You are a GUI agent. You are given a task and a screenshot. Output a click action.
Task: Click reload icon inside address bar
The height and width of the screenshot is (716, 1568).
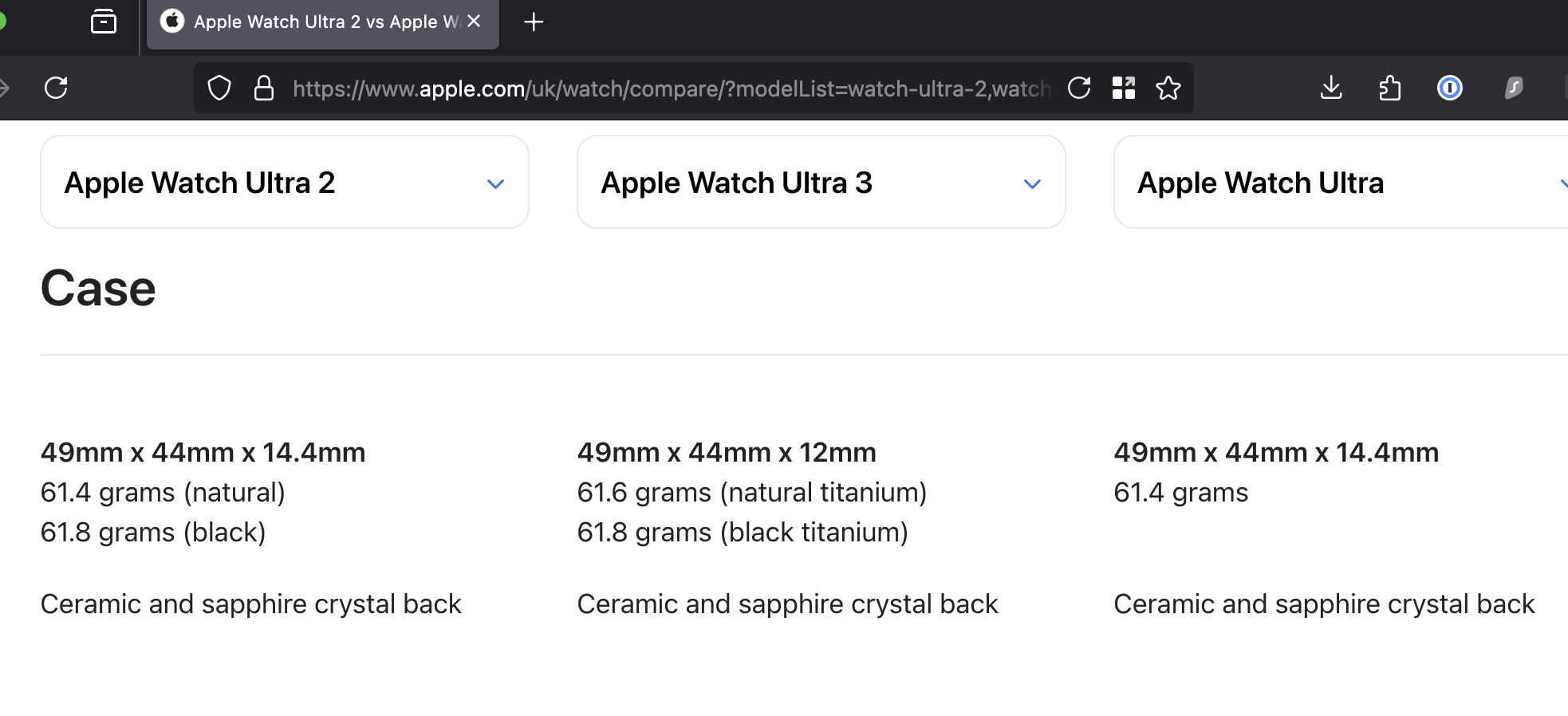coord(1078,88)
